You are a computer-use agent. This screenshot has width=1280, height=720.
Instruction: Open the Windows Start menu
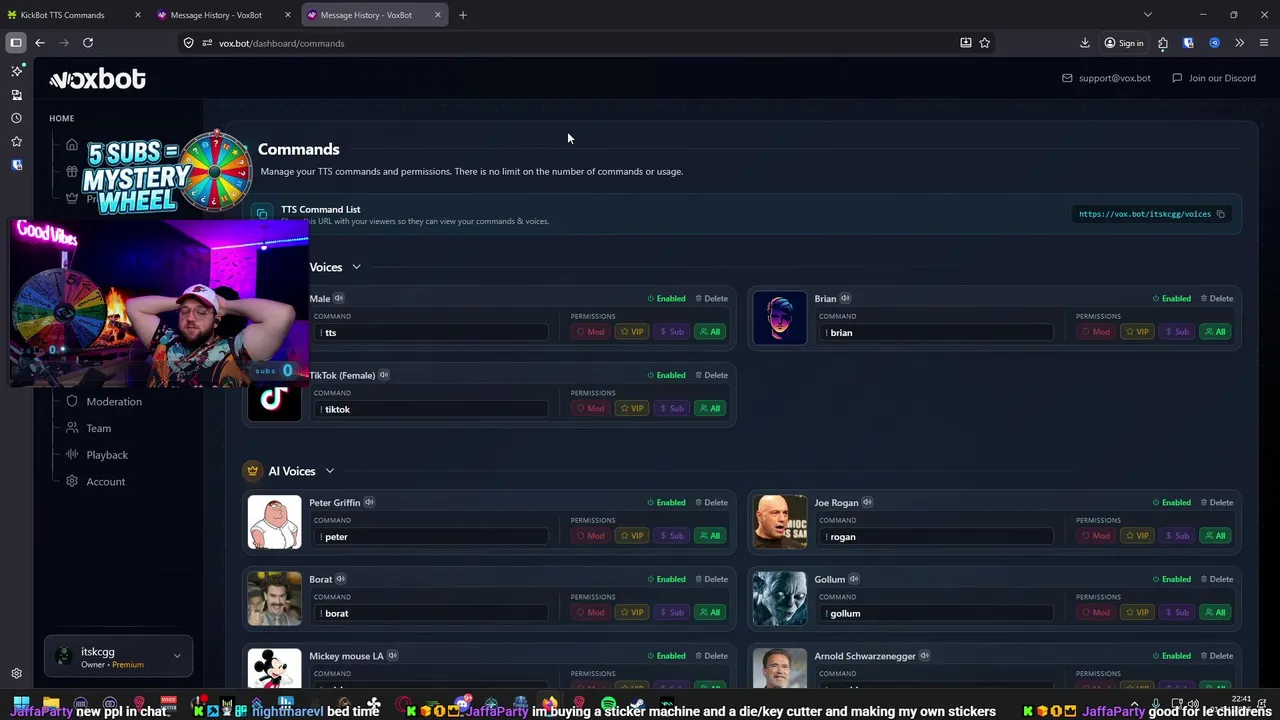[x=20, y=704]
